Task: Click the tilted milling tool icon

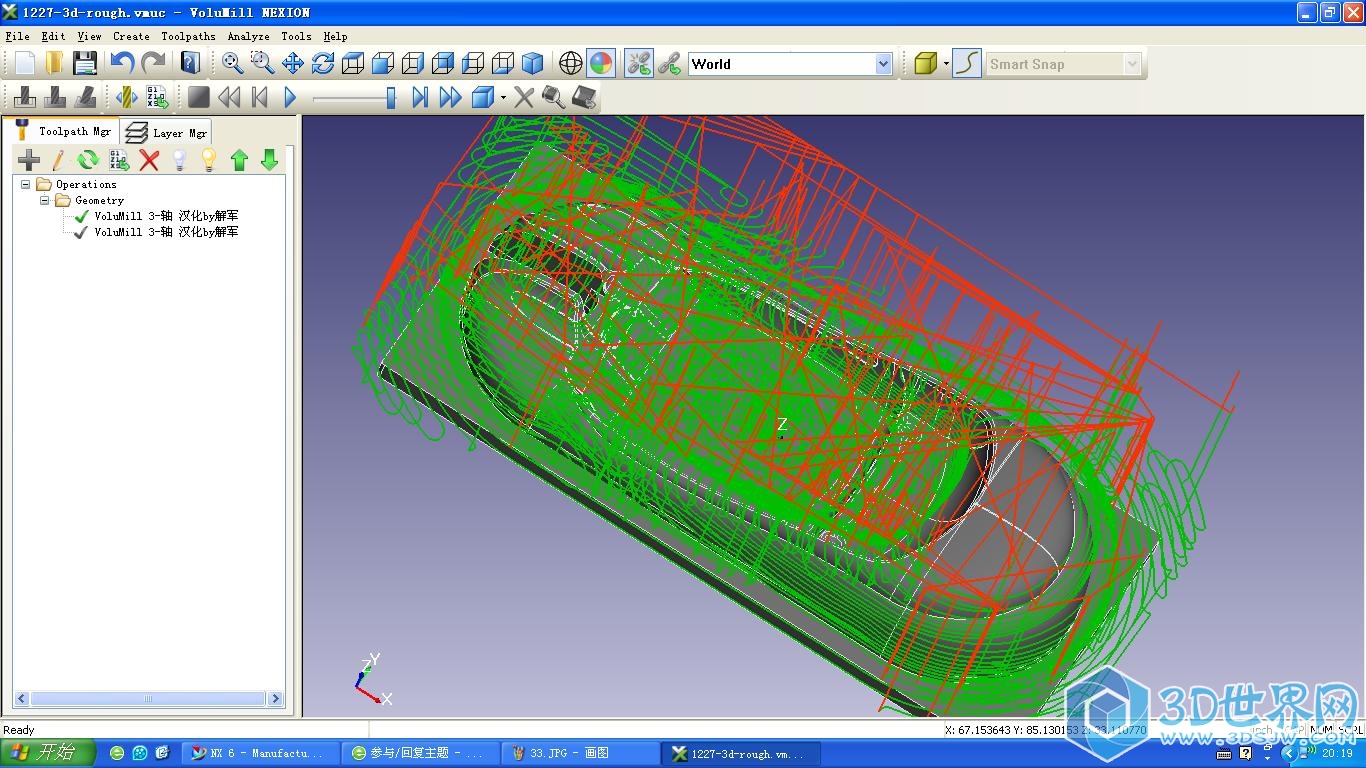Action: [86, 97]
